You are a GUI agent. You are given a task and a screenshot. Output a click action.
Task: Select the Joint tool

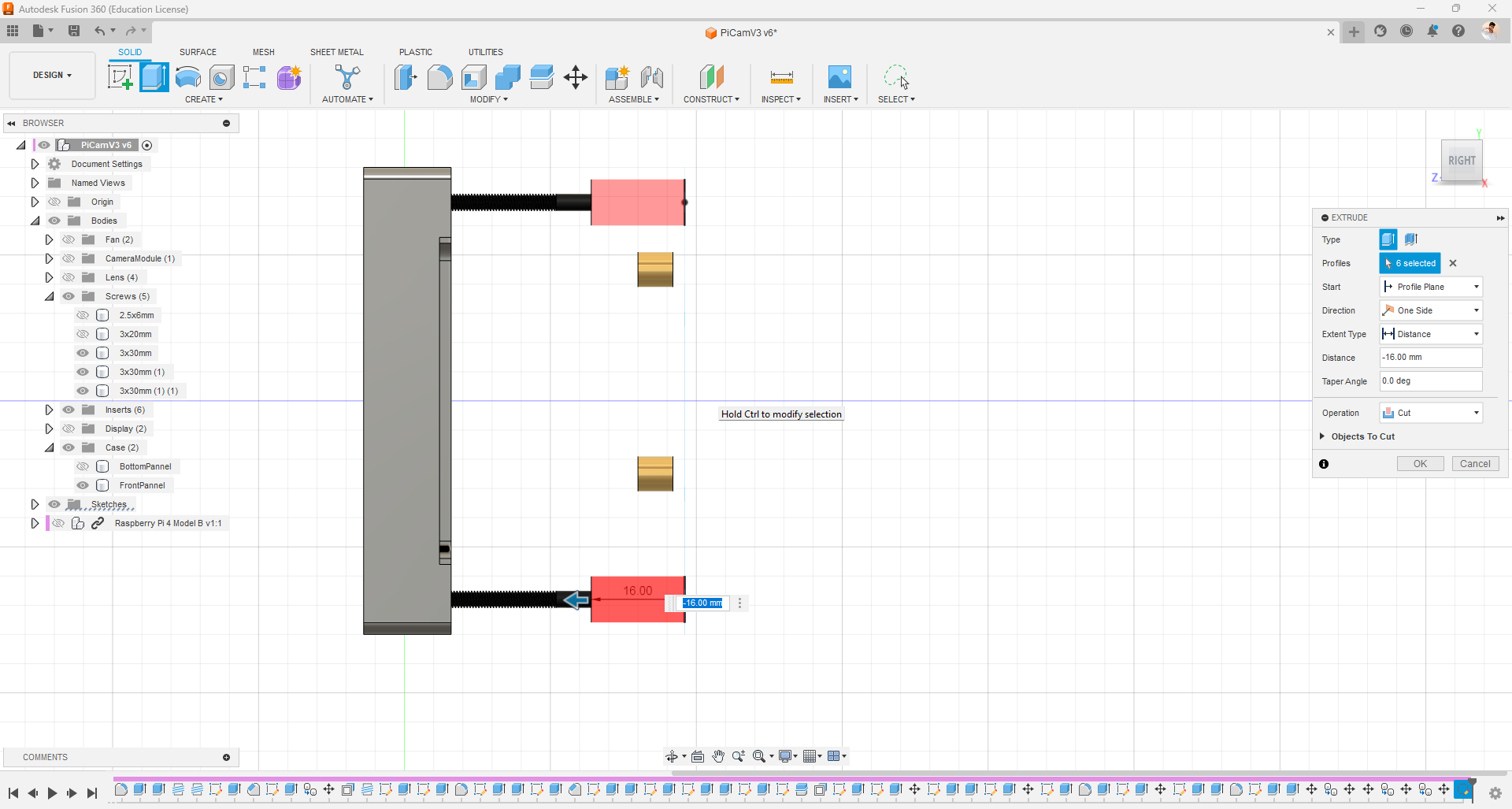(651, 77)
